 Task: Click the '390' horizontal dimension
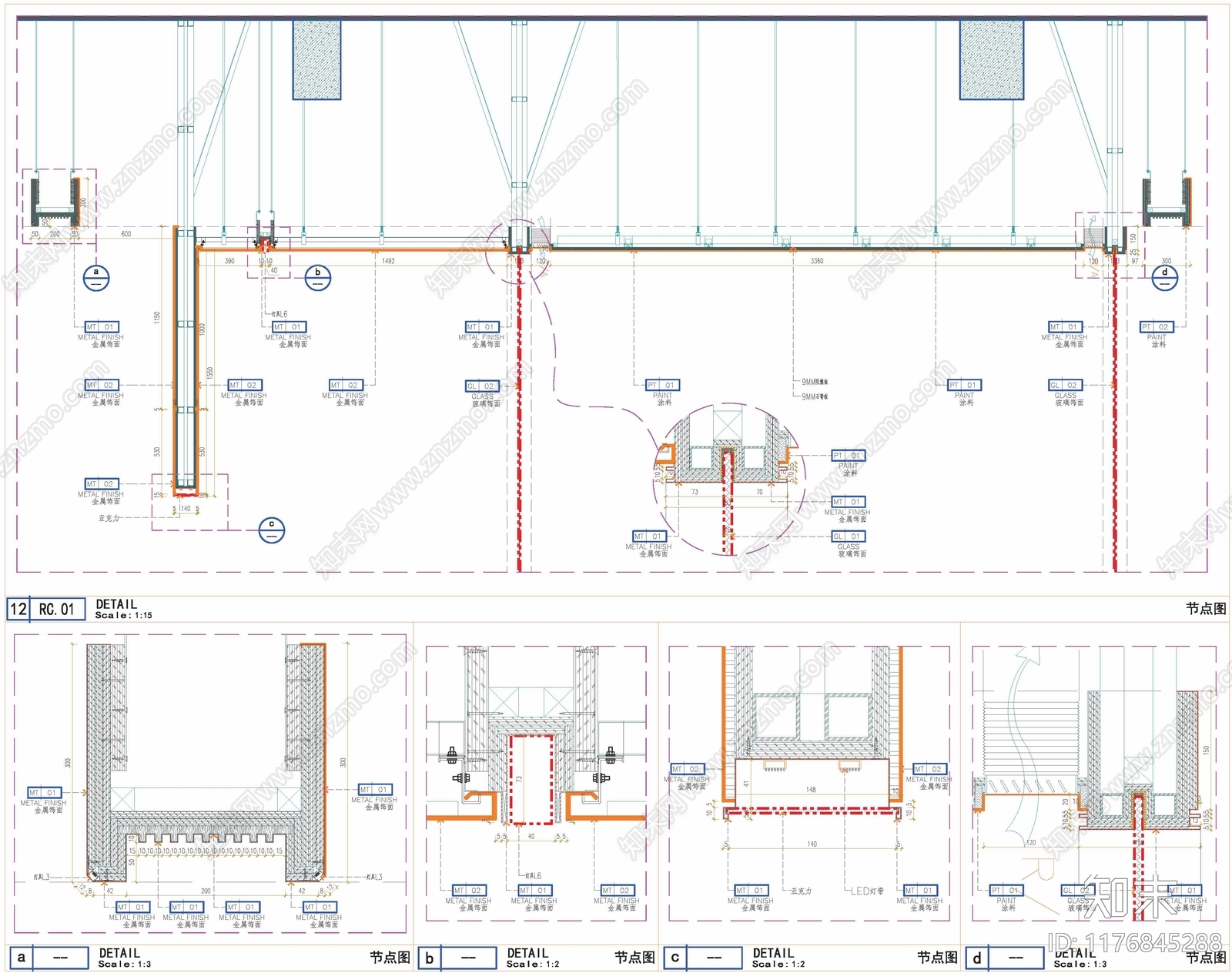(229, 261)
